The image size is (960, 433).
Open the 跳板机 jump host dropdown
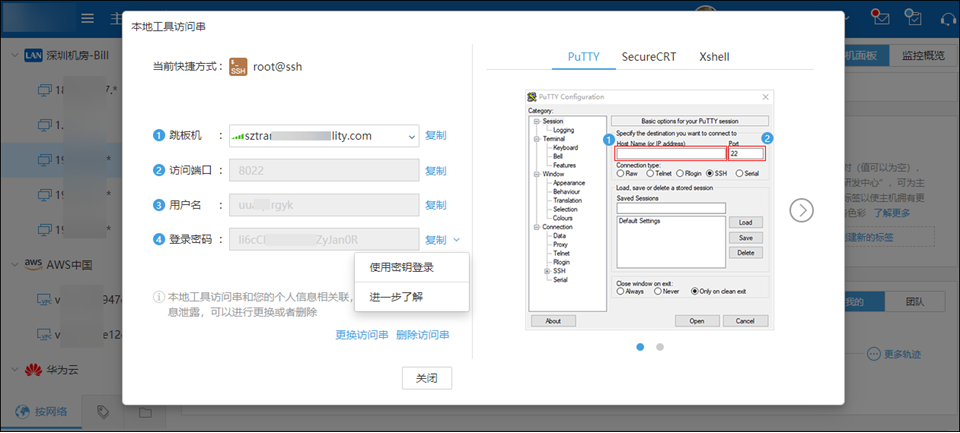tap(324, 137)
